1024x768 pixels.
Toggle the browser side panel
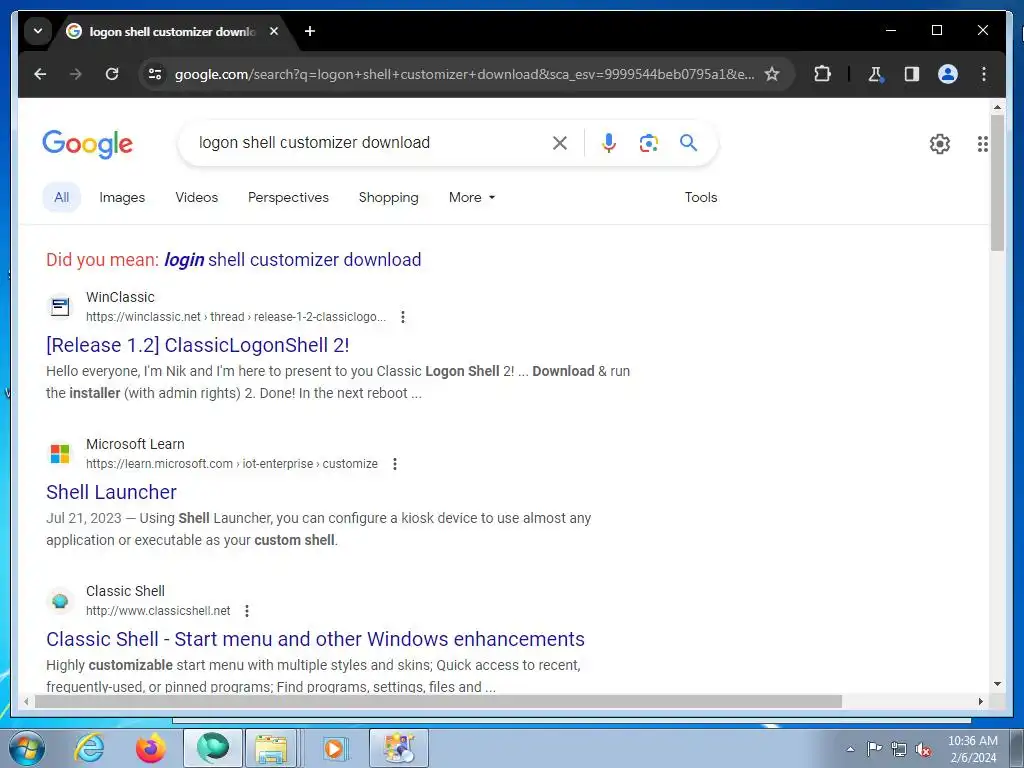[912, 74]
